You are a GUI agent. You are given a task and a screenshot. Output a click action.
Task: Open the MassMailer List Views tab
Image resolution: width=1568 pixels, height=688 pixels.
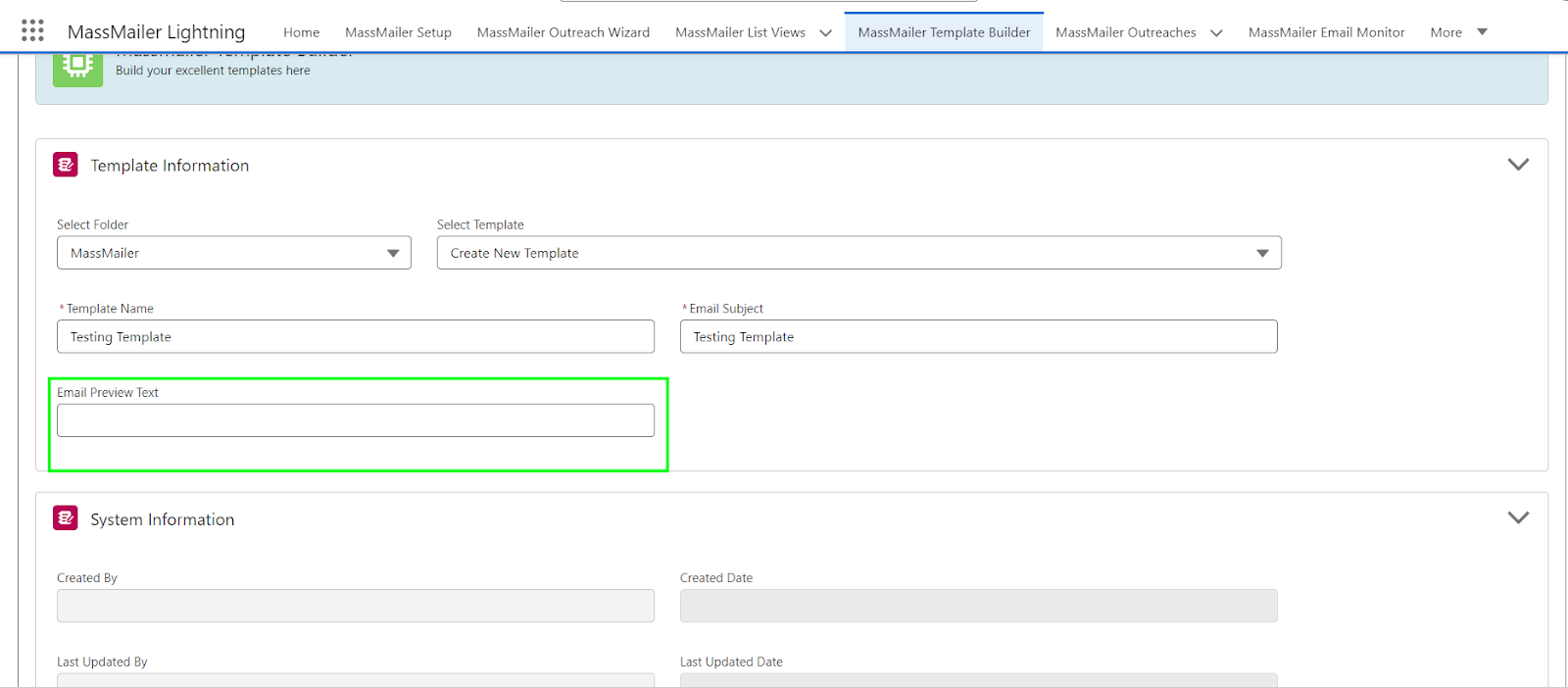(740, 32)
